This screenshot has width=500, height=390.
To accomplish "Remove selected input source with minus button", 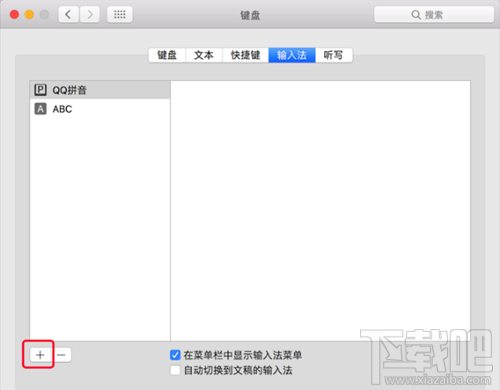I will (62, 355).
